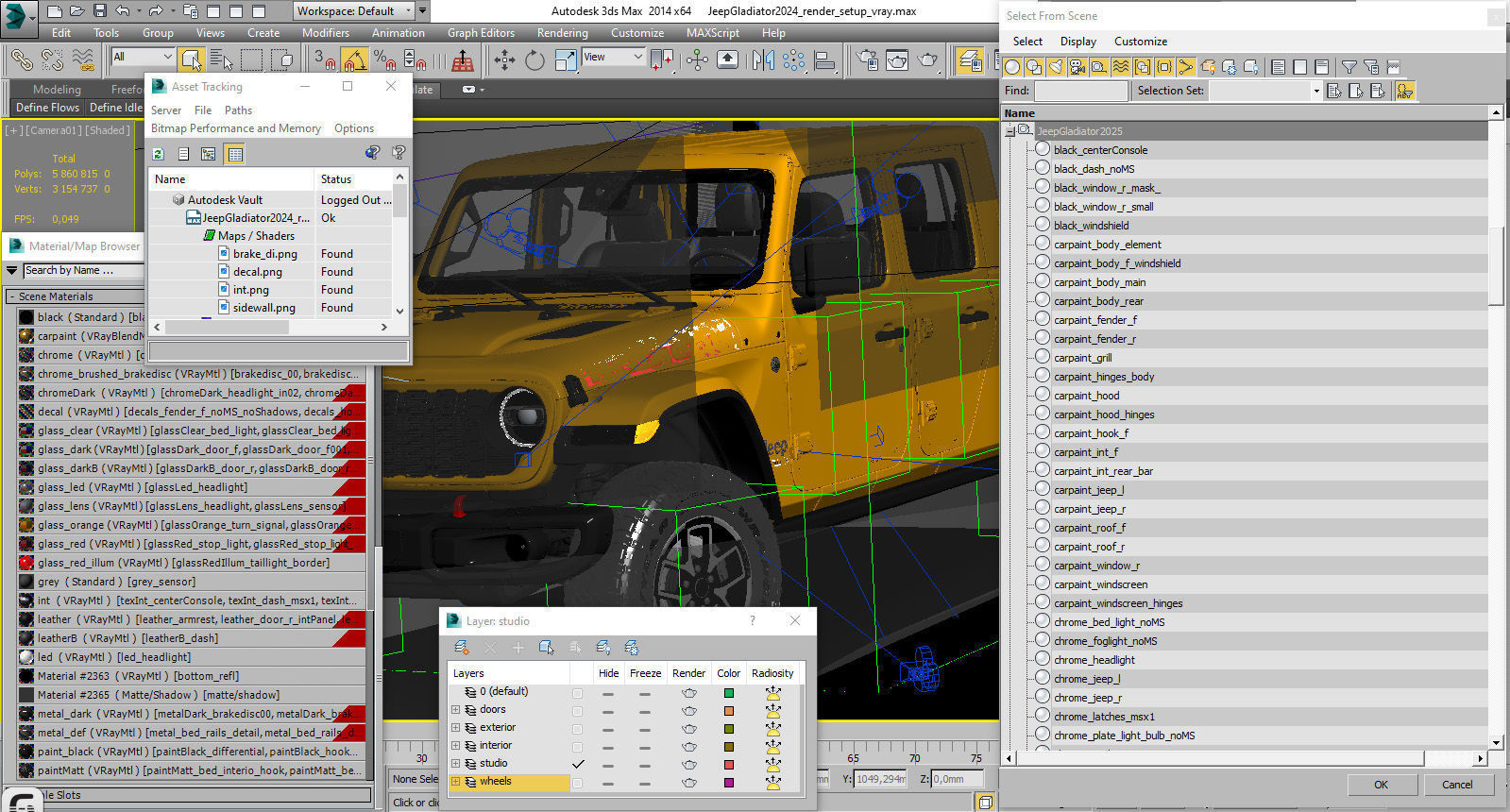
Task: Toggle Freeze state for studio layer
Action: point(645,765)
